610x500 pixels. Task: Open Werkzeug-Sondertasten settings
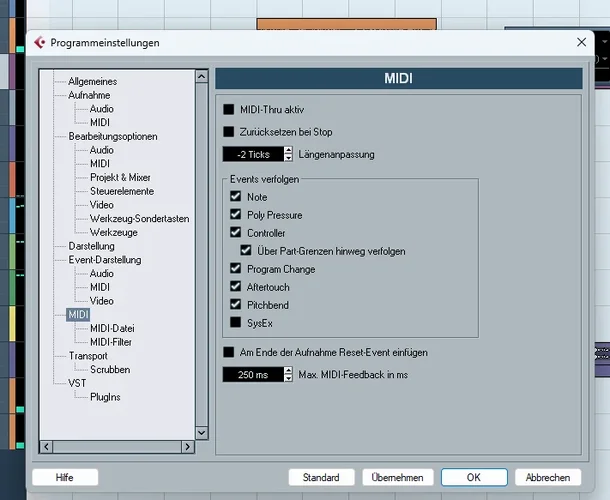pyautogui.click(x=139, y=218)
